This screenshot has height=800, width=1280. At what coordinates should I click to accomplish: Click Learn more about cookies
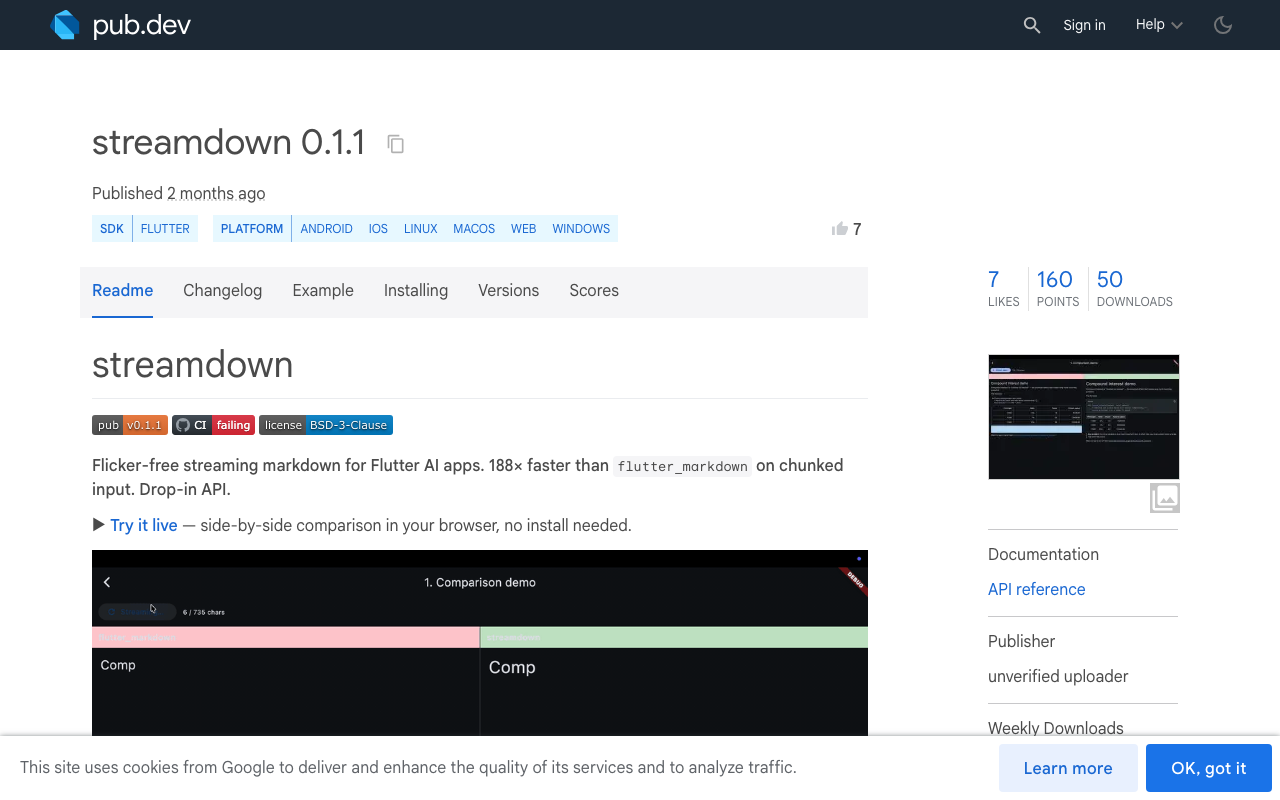click(1068, 768)
